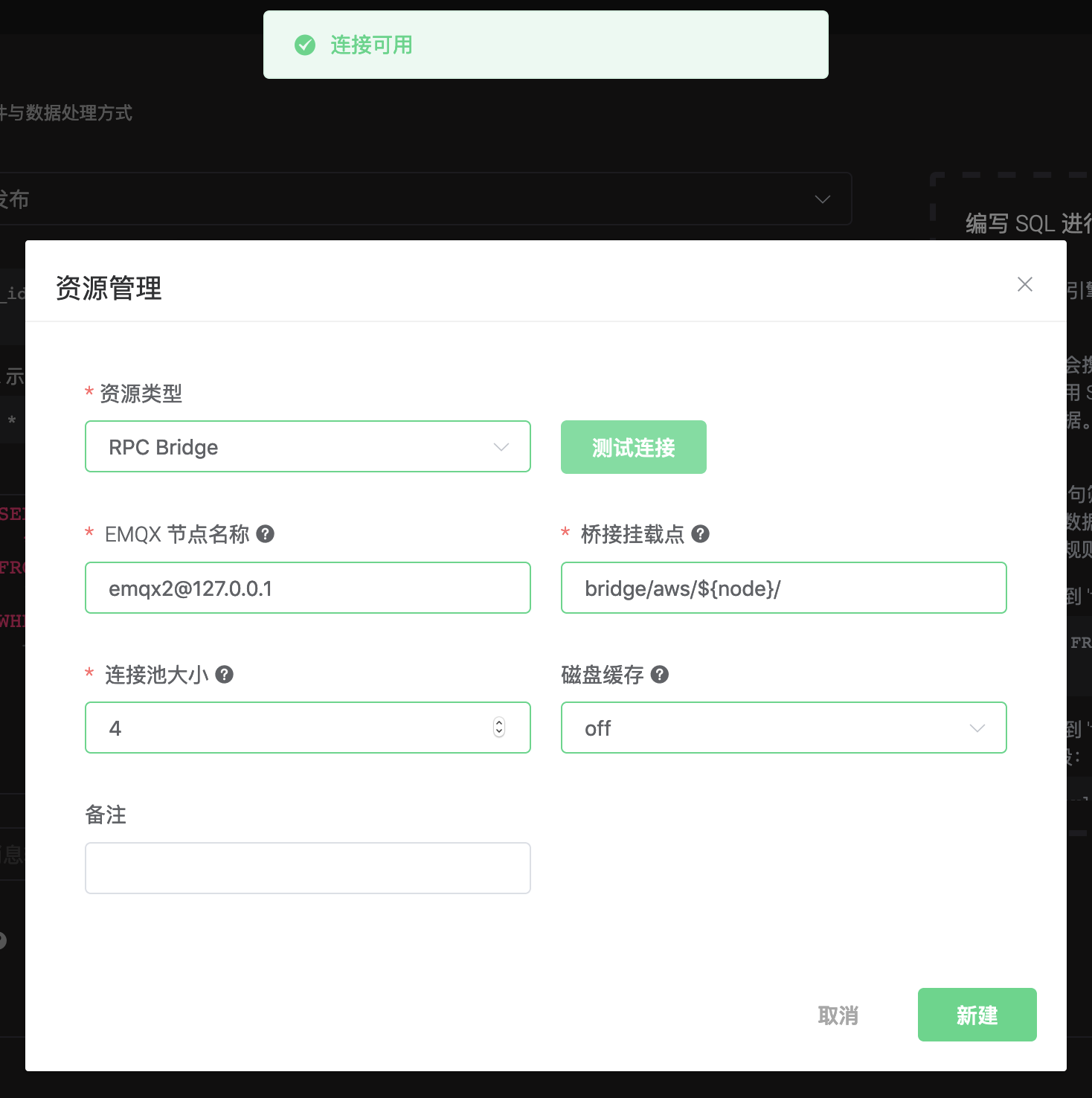Click the 新建 button to create the resource
Screen dimensions: 1092x1098
[977, 1015]
